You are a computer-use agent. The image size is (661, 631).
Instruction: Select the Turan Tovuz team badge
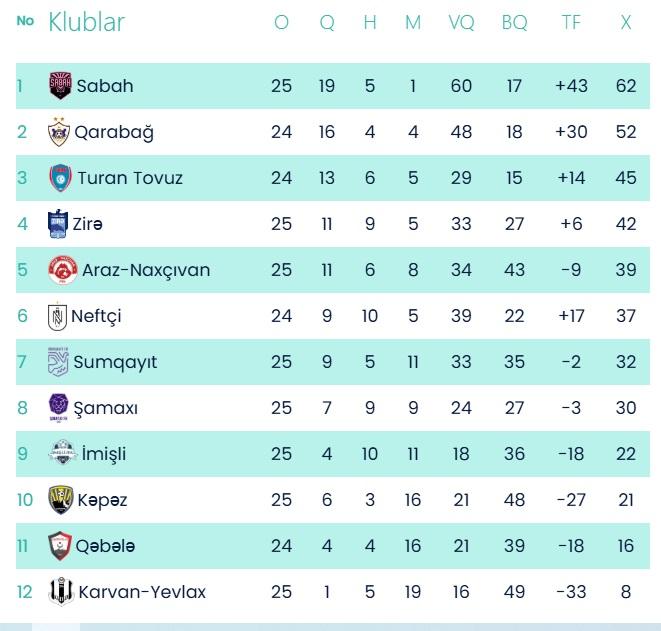coord(60,178)
